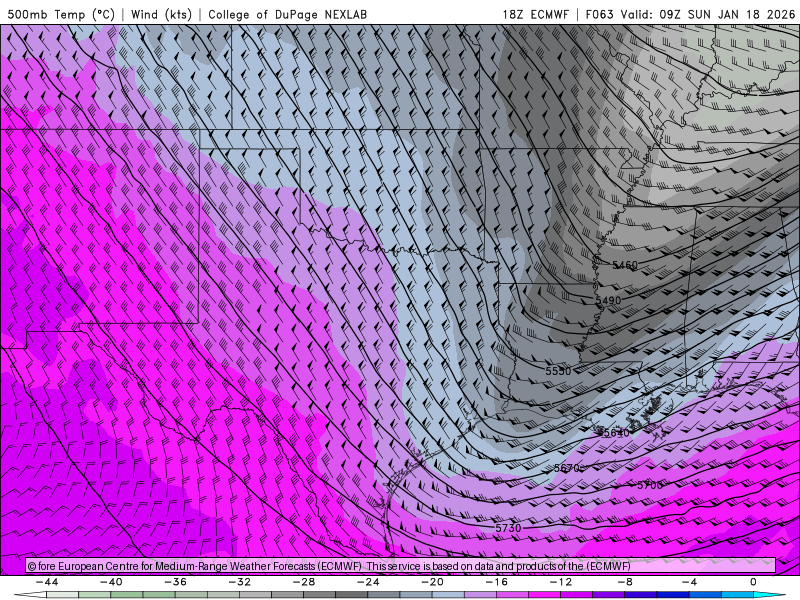Viewport: 800px width, 600px height.
Task: Select the 5490 height contour label
Action: pos(608,301)
